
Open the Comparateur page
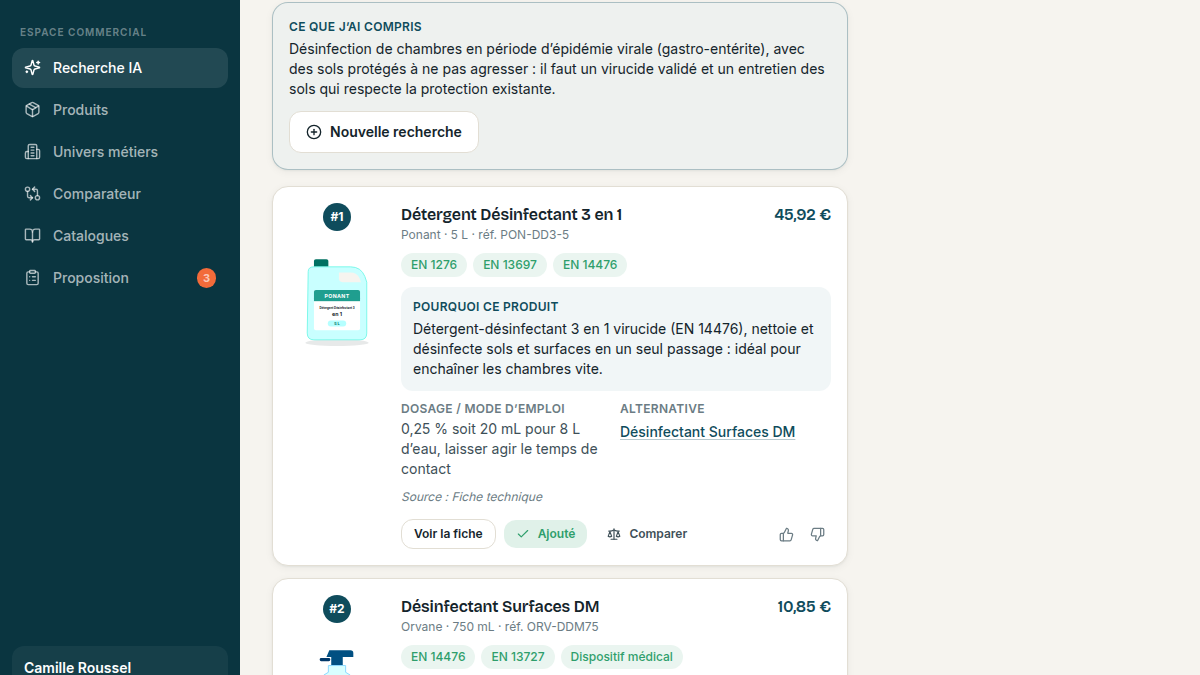point(120,194)
